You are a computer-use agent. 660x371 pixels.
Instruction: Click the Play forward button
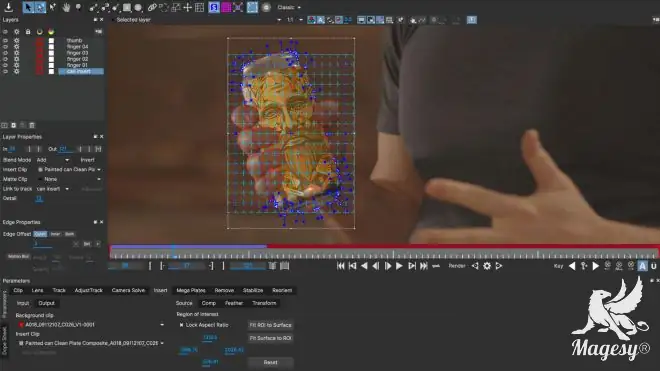click(x=399, y=266)
